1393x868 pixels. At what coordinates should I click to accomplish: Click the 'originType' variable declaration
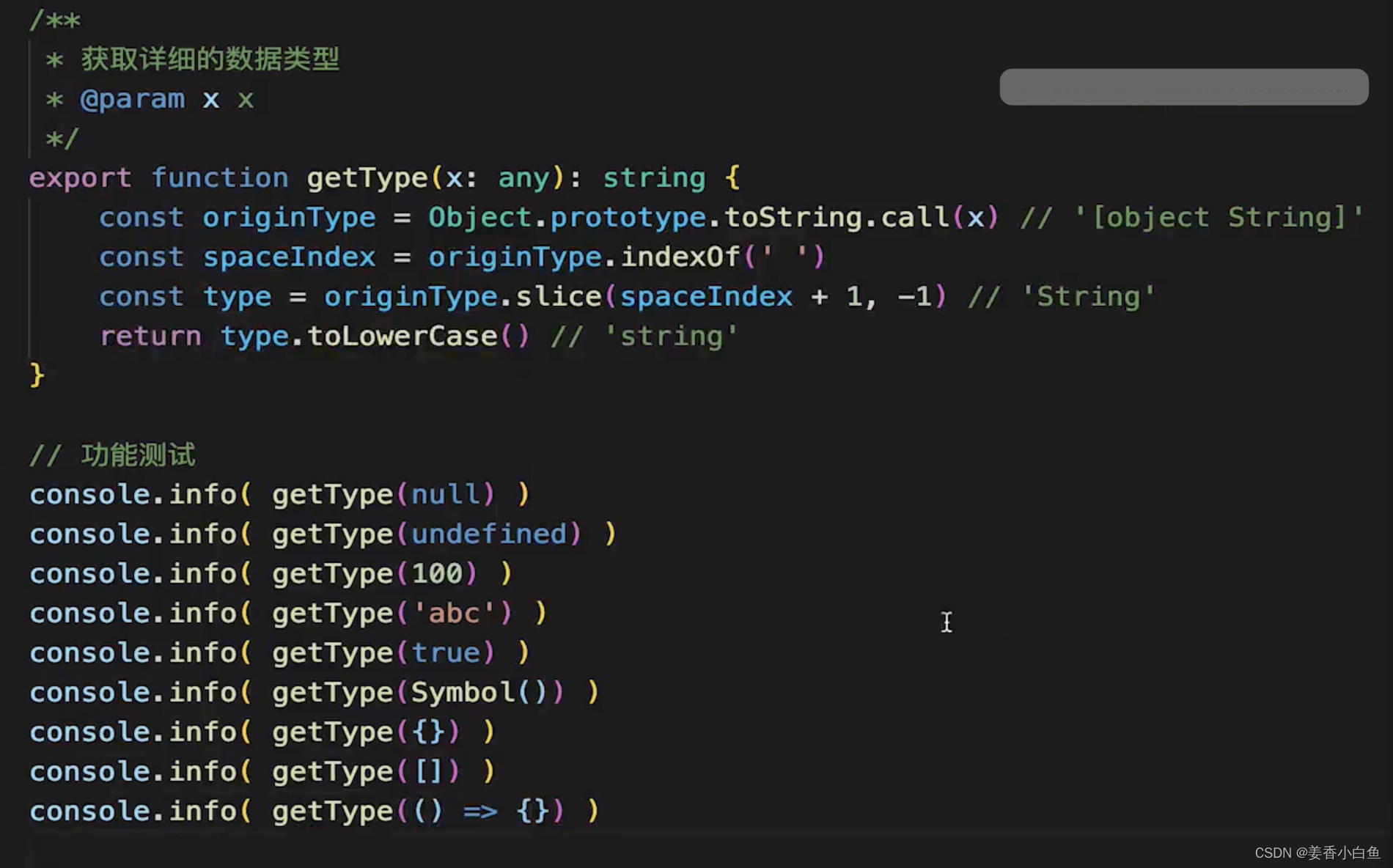tap(289, 217)
